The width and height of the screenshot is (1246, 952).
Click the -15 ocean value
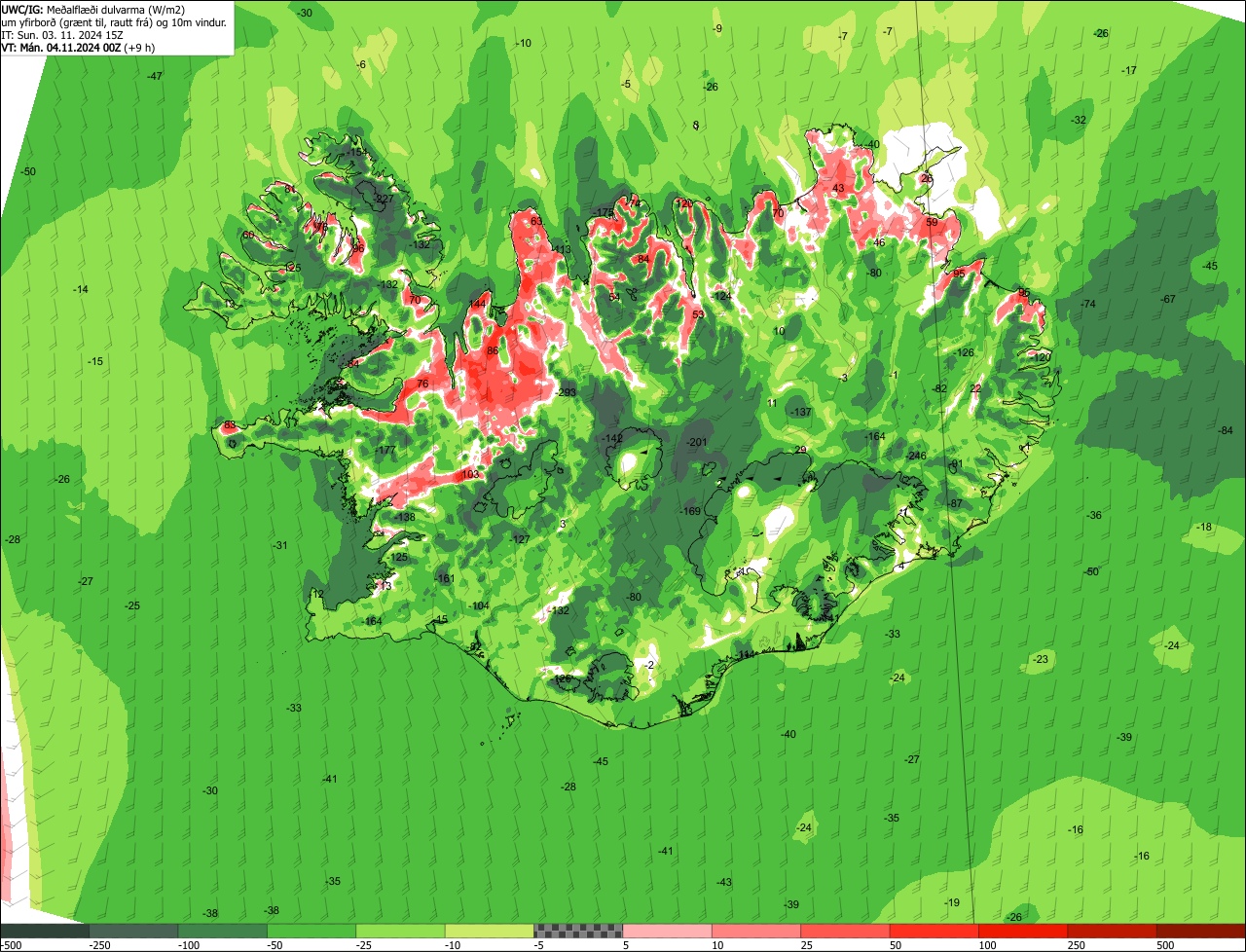coord(95,361)
